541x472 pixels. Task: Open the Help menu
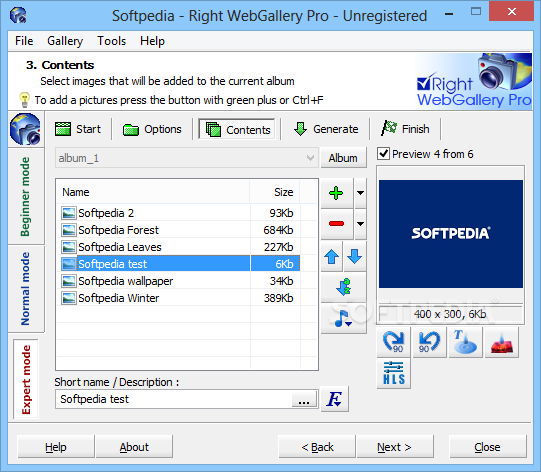click(x=152, y=41)
